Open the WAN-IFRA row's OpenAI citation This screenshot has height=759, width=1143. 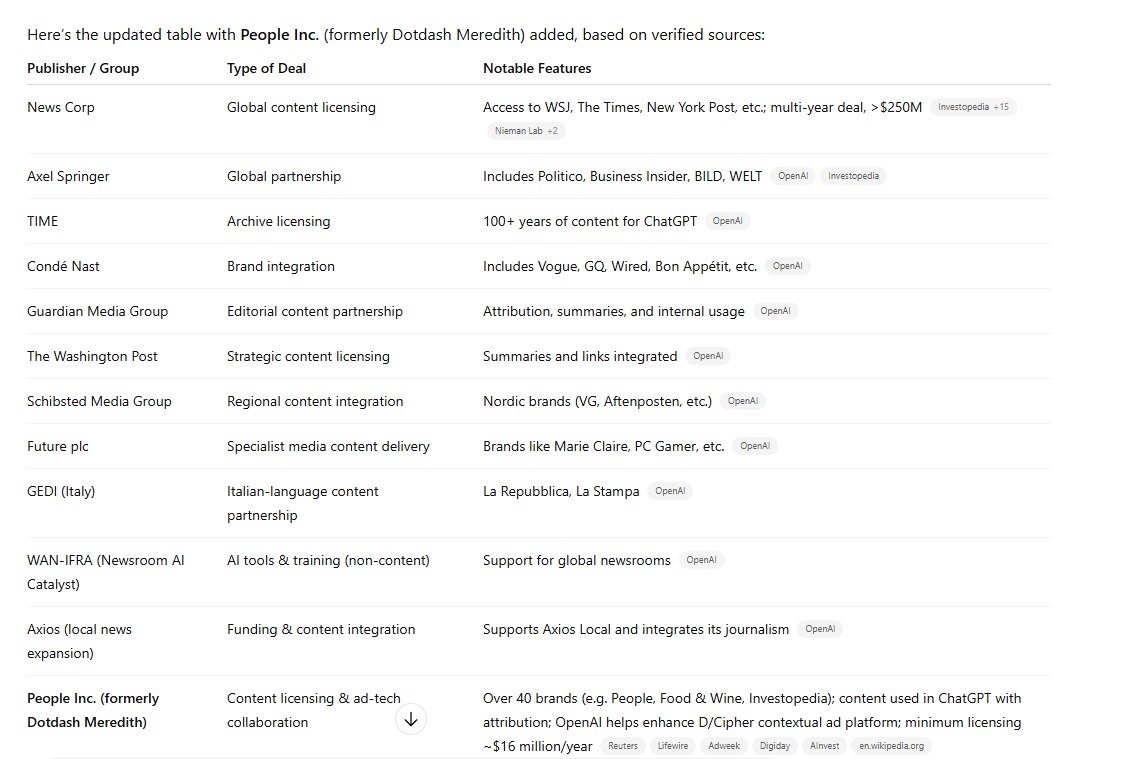pyautogui.click(x=702, y=559)
